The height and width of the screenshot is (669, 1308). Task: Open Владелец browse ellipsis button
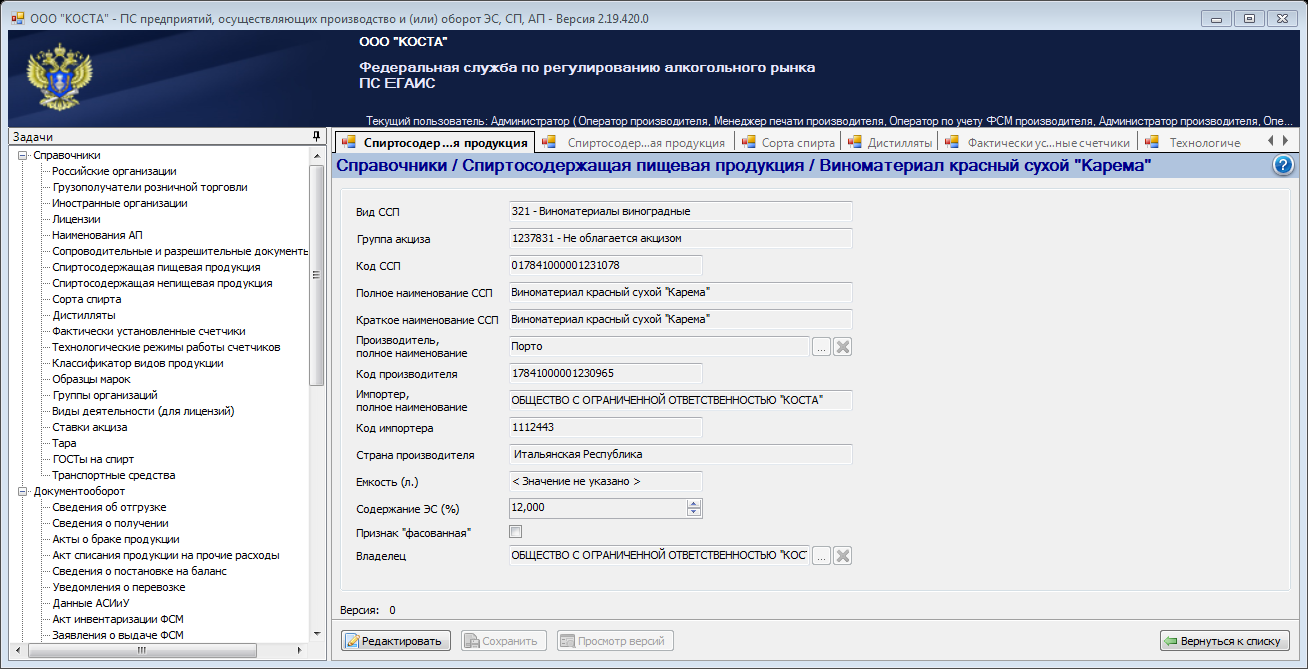820,556
